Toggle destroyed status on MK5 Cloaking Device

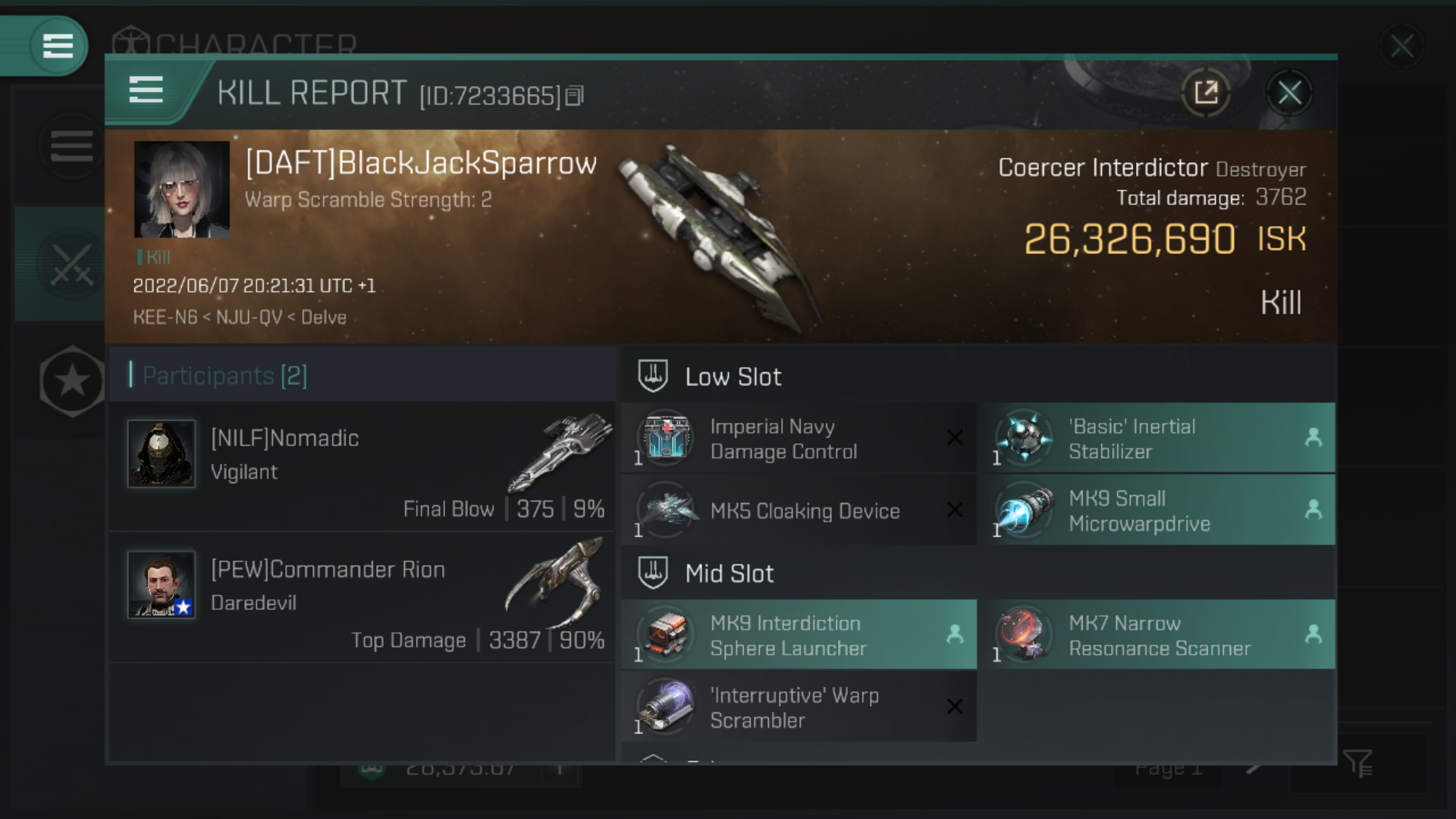(954, 510)
